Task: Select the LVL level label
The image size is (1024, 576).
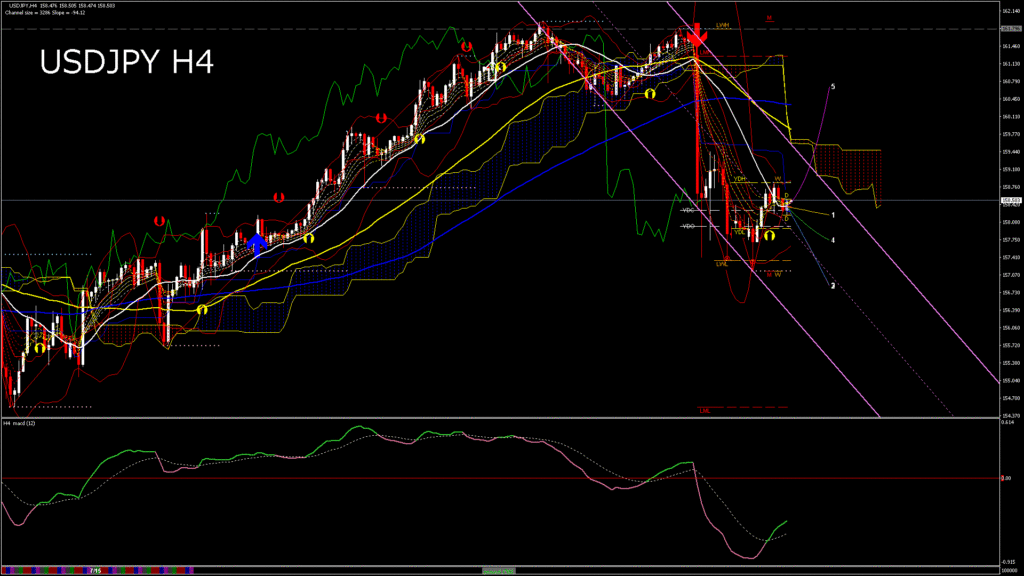Action: (721, 264)
